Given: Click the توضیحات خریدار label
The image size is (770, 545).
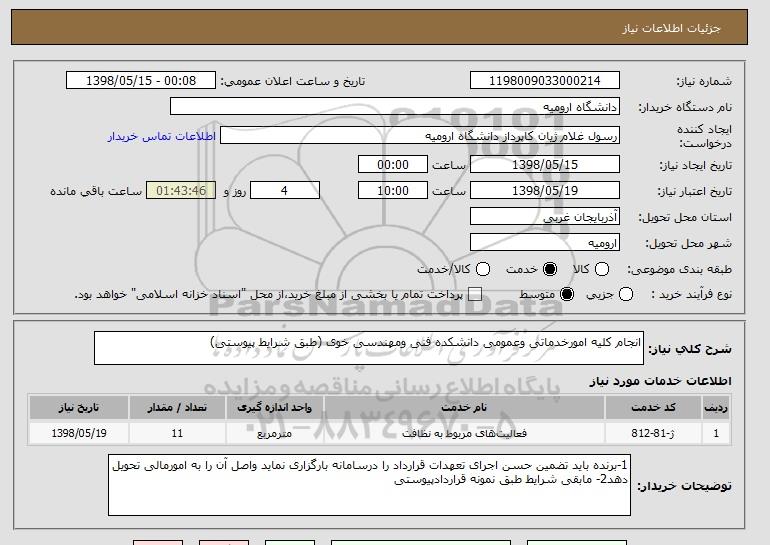Looking at the screenshot, I should pyautogui.click(x=684, y=486).
